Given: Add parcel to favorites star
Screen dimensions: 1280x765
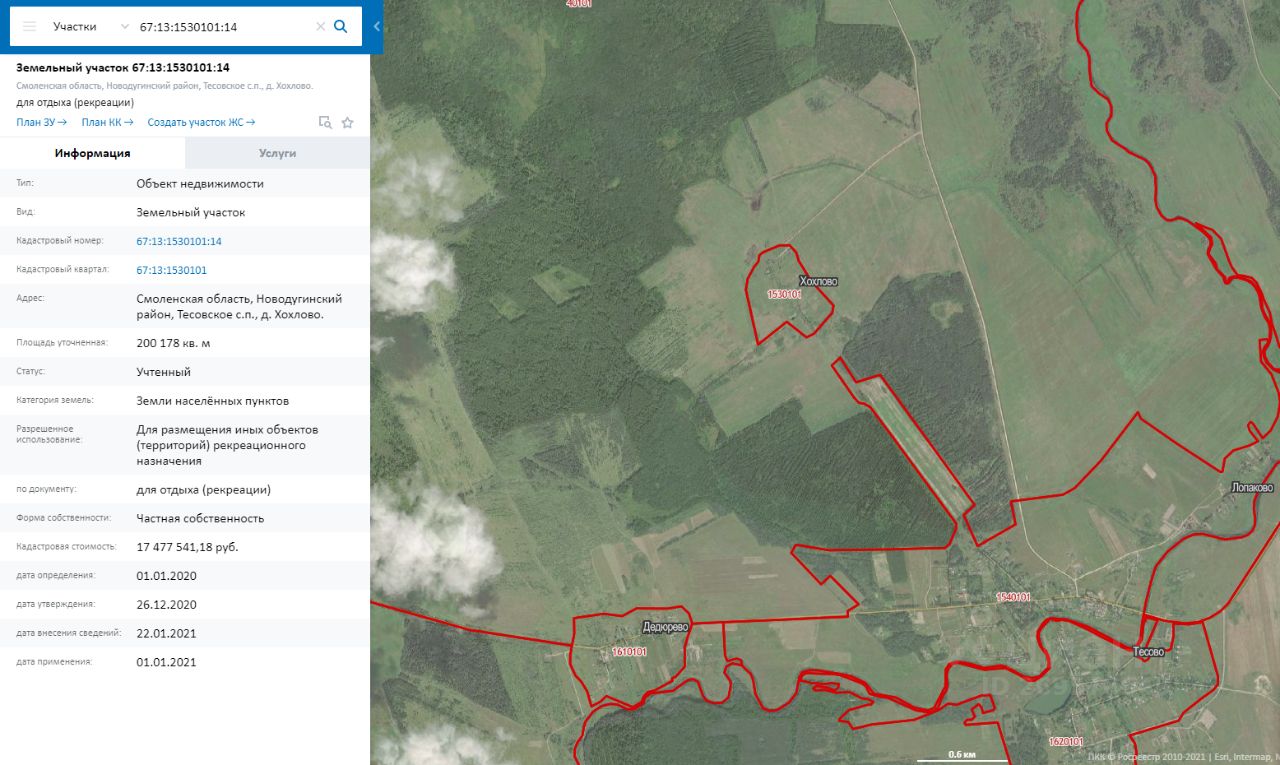Looking at the screenshot, I should [348, 122].
